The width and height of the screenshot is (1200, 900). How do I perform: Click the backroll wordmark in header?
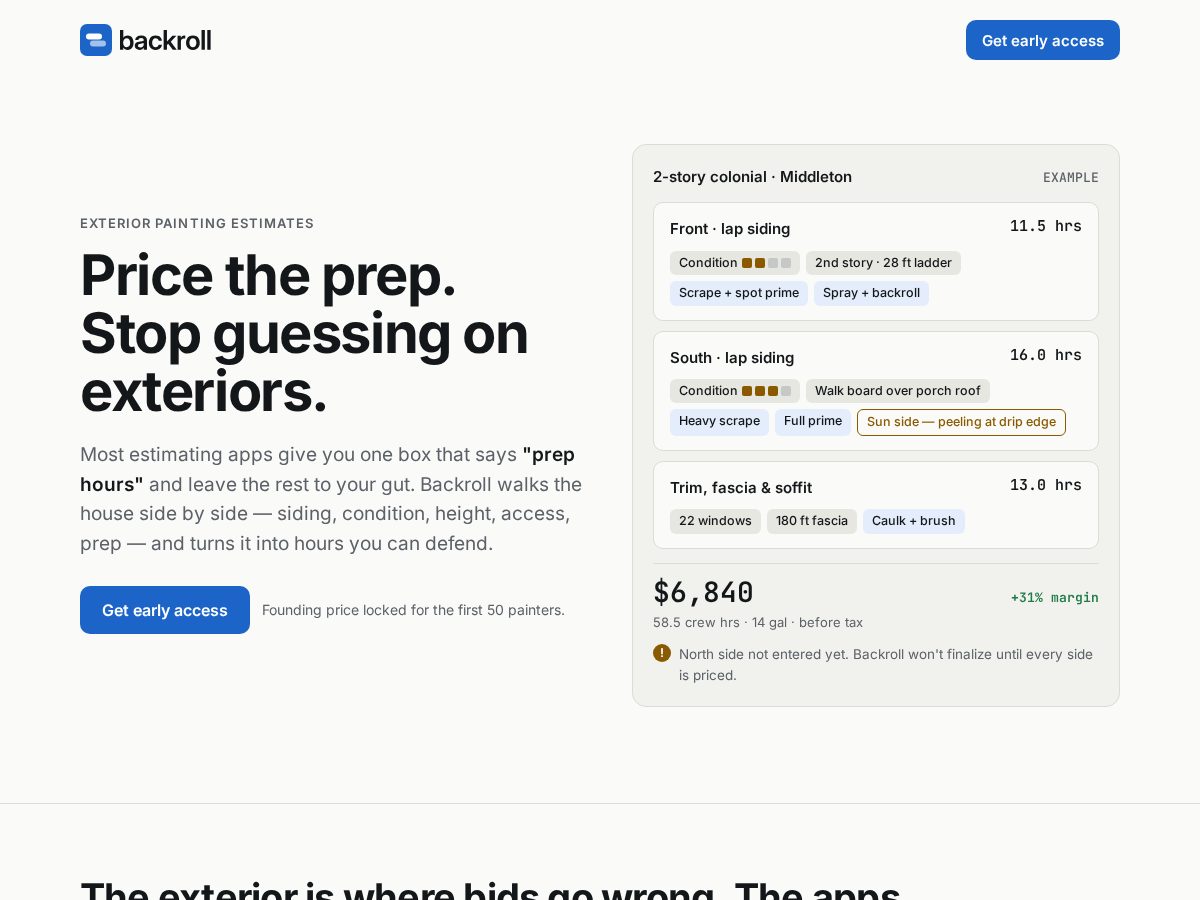click(x=165, y=40)
